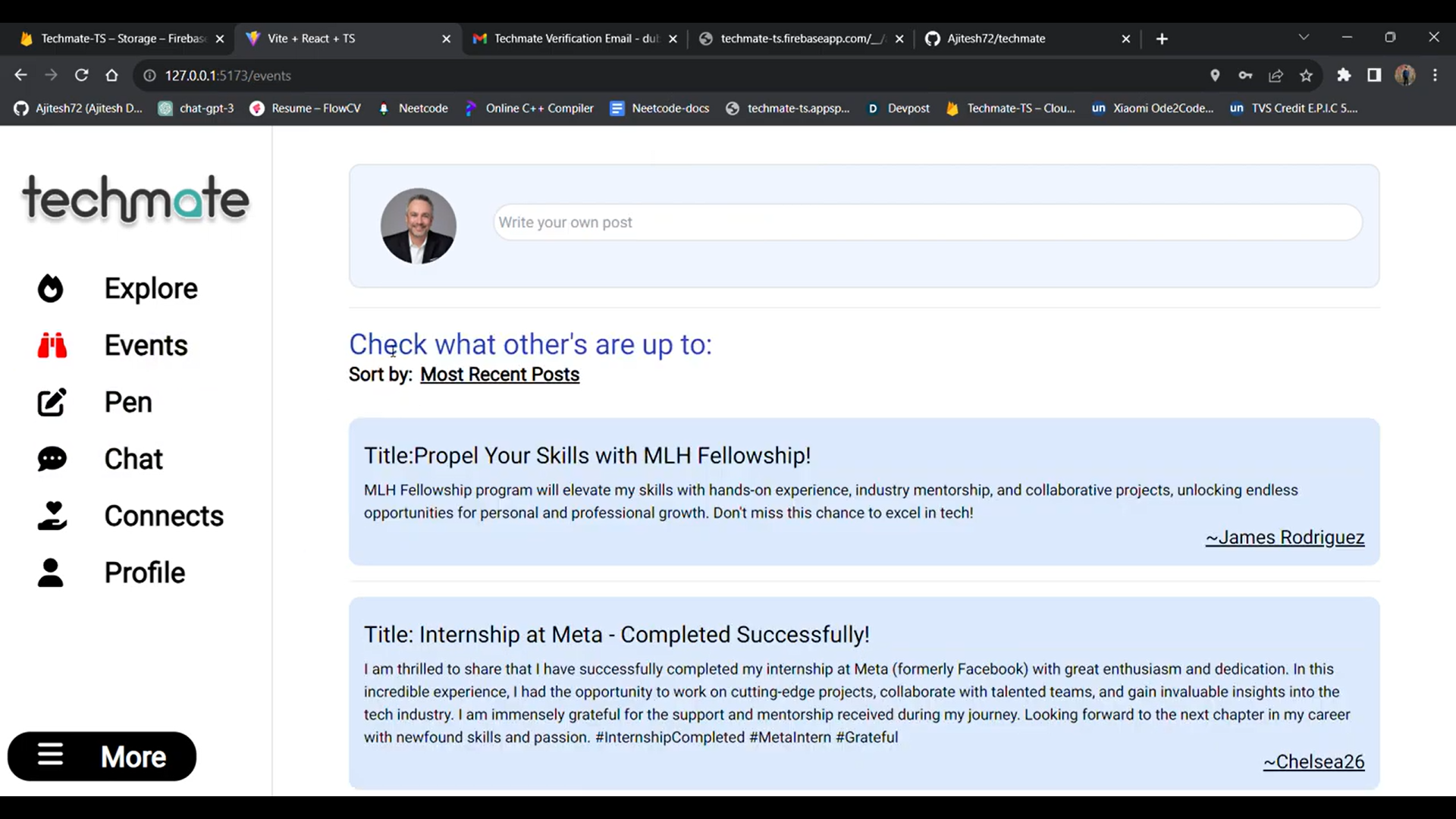Viewport: 1456px width, 819px height.
Task: Open Chat via speech bubble icon
Action: point(52,459)
